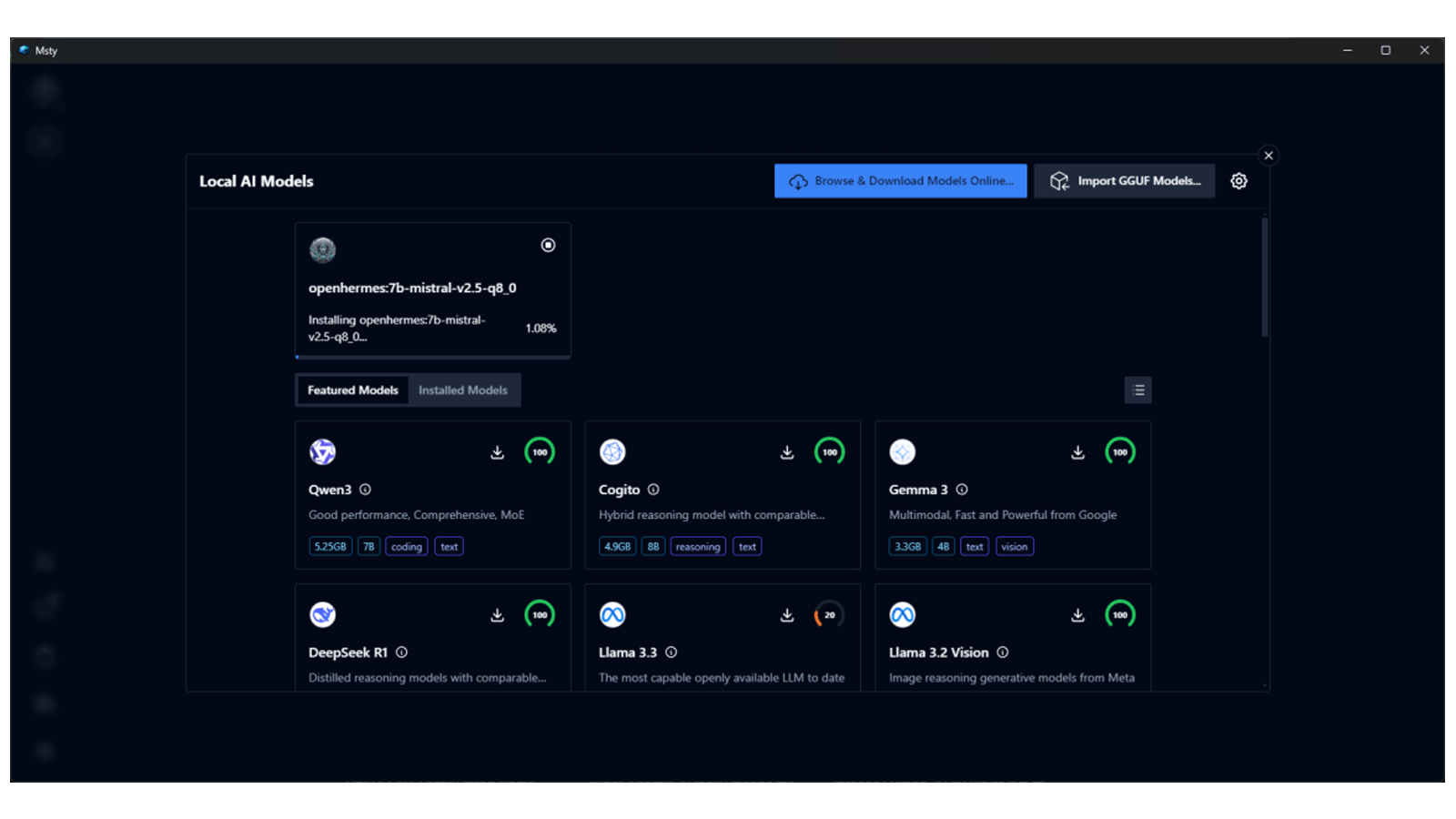
Task: Click Browse & Download Models Online button
Action: coord(900,181)
